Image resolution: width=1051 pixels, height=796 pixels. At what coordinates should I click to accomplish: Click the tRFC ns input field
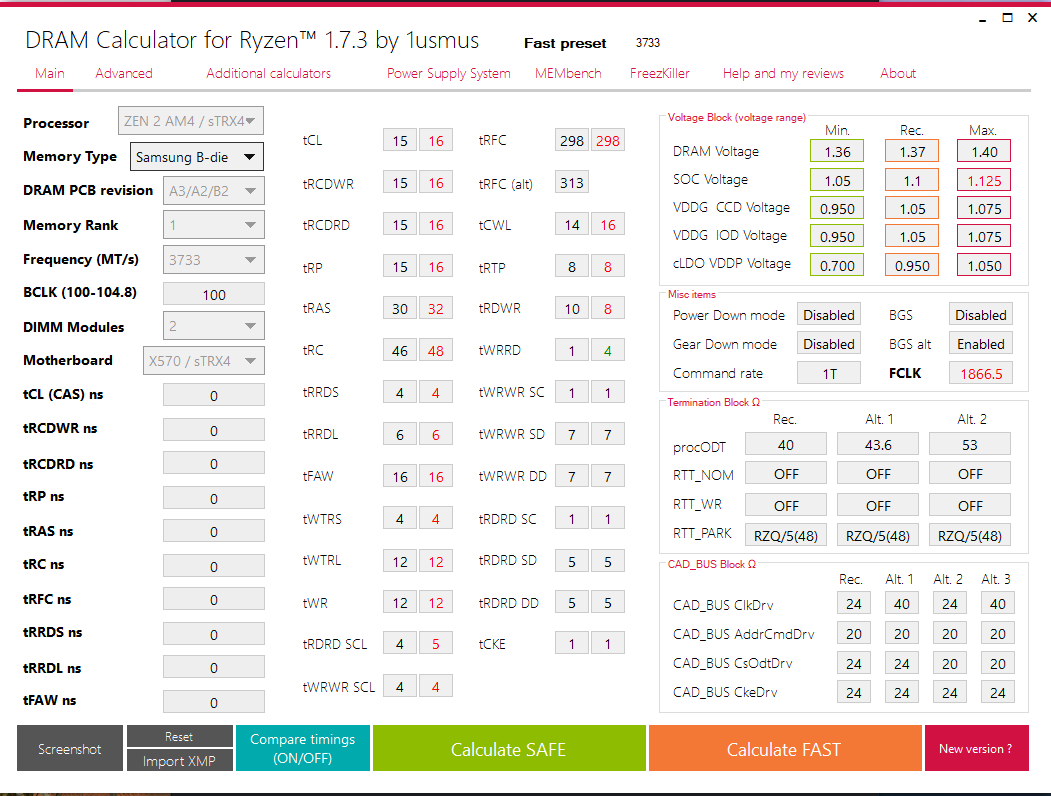point(214,600)
